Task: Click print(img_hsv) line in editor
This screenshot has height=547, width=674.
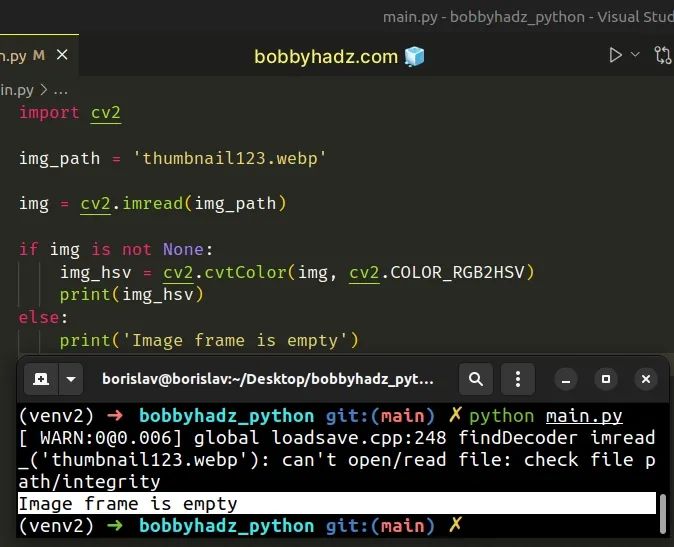Action: pos(132,295)
